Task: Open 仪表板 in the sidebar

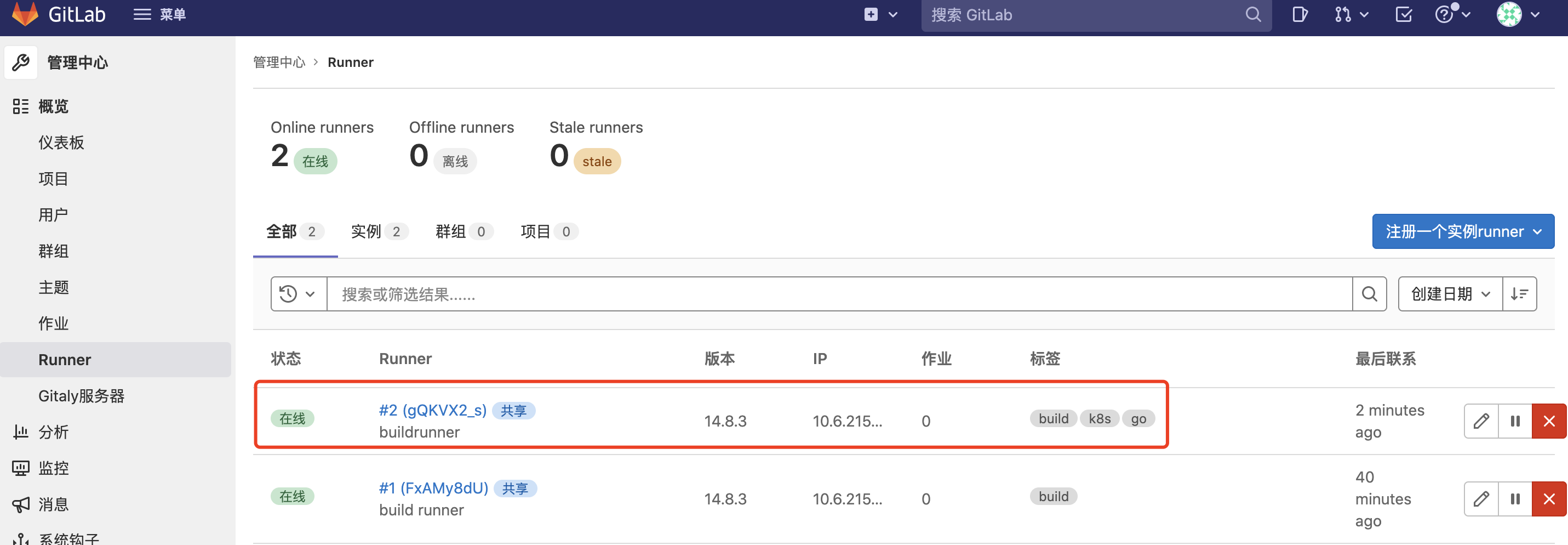Action: click(x=61, y=143)
